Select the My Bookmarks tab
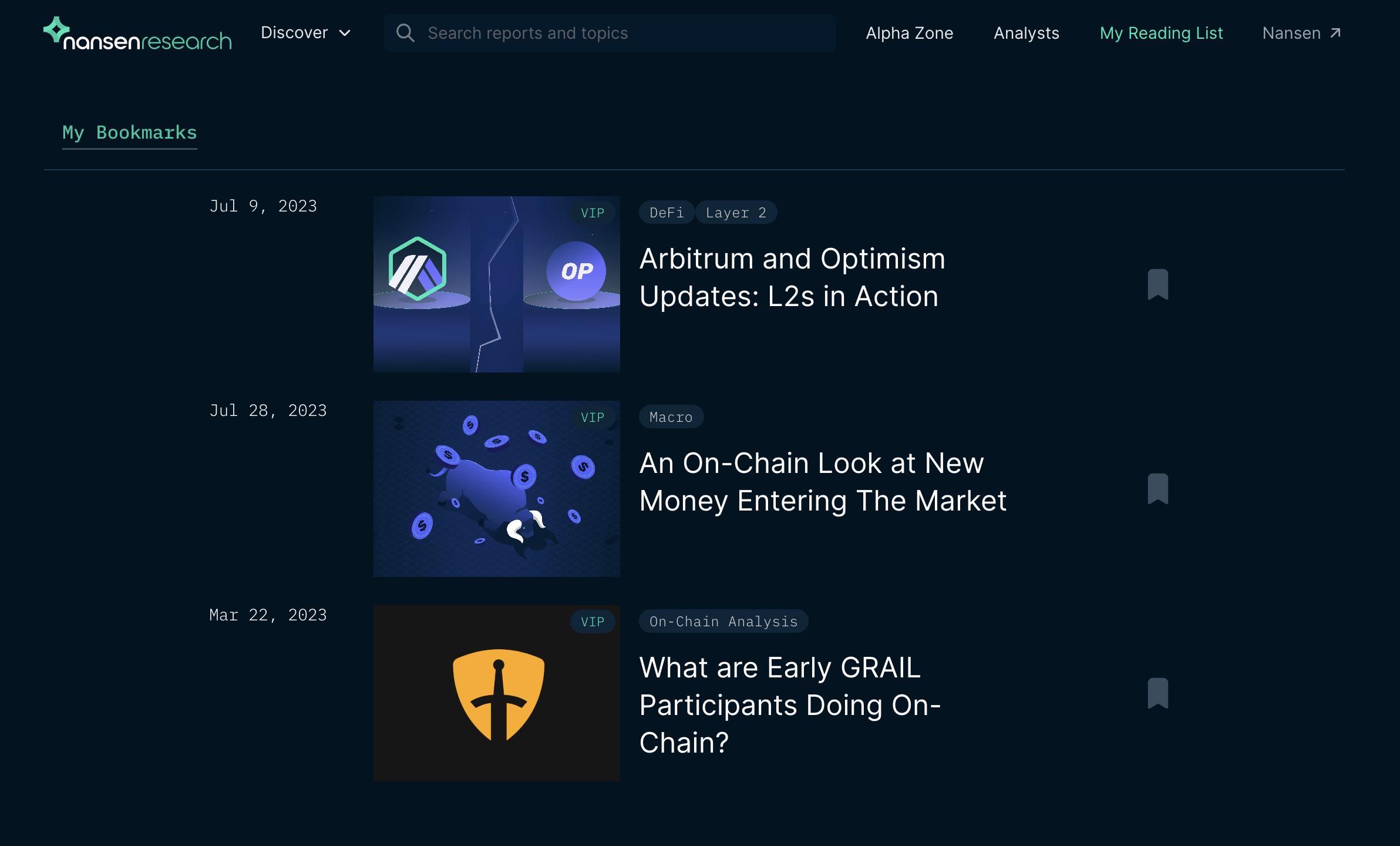The image size is (1400, 846). (130, 133)
